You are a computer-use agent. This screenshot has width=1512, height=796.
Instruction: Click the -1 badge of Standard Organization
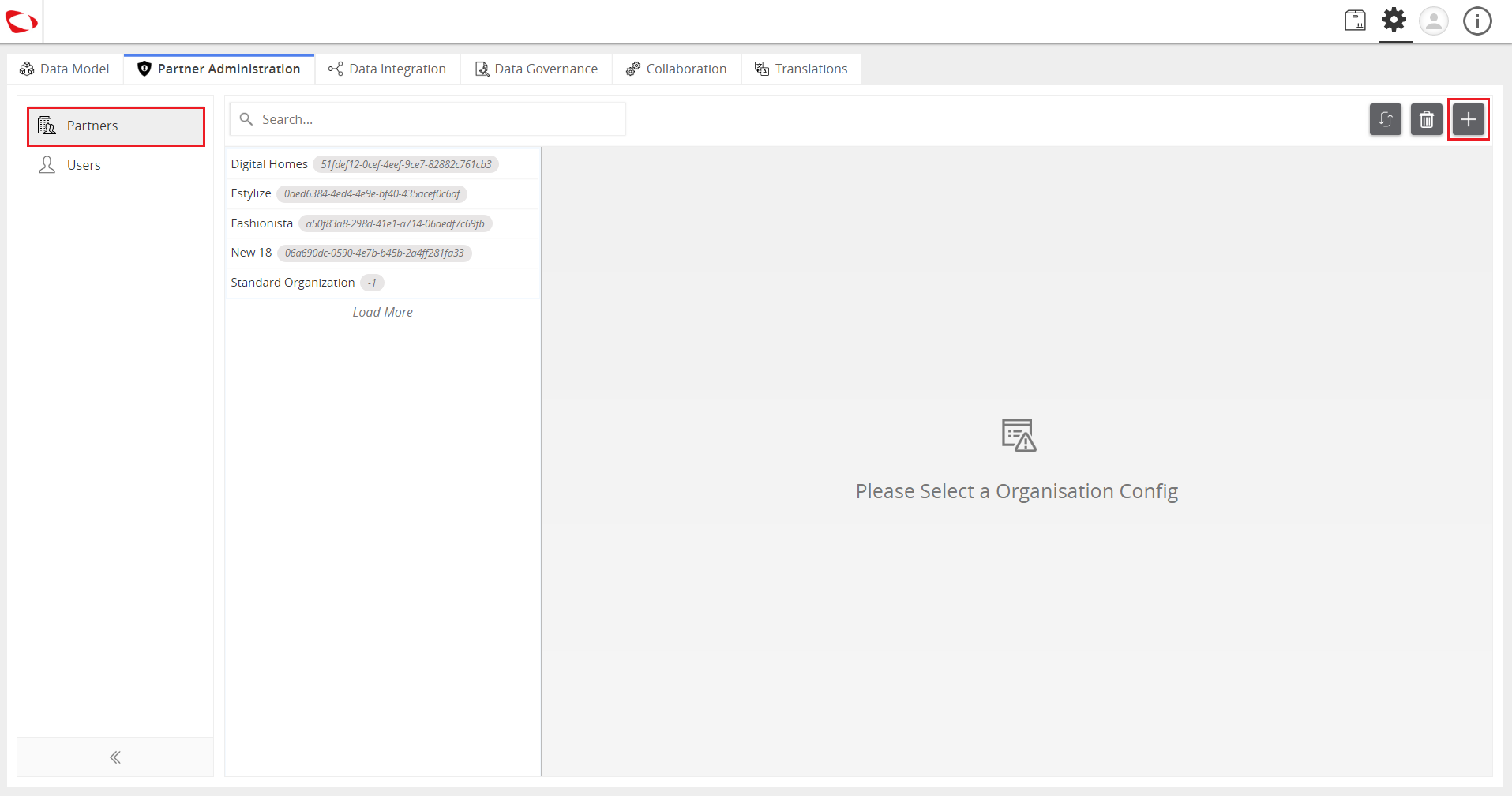click(x=372, y=283)
